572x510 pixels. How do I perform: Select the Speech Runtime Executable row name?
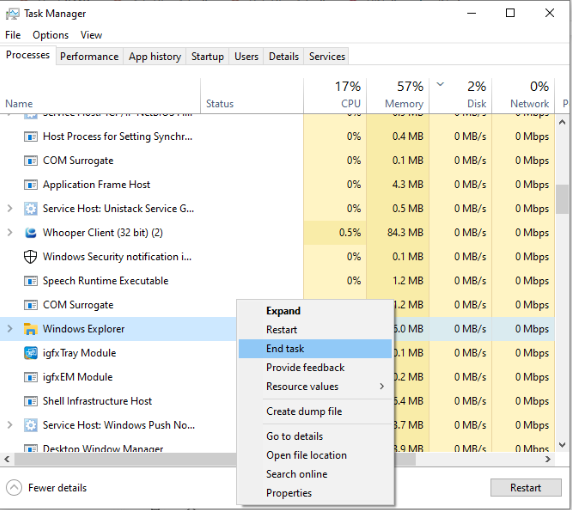105,281
